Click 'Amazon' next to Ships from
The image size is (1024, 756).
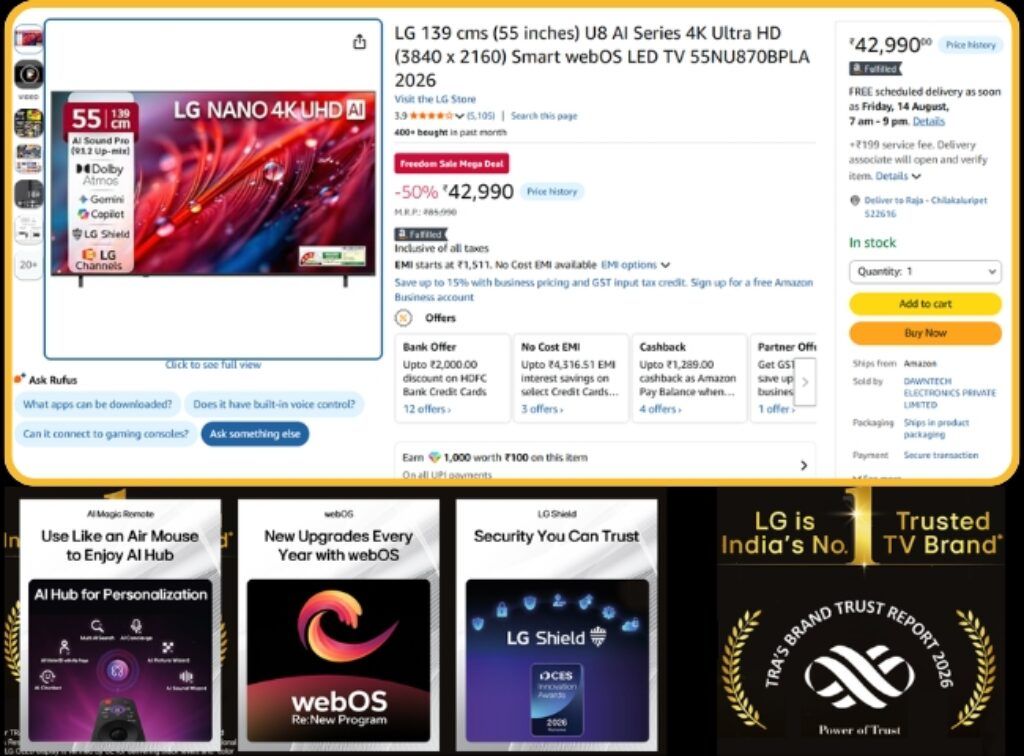920,364
